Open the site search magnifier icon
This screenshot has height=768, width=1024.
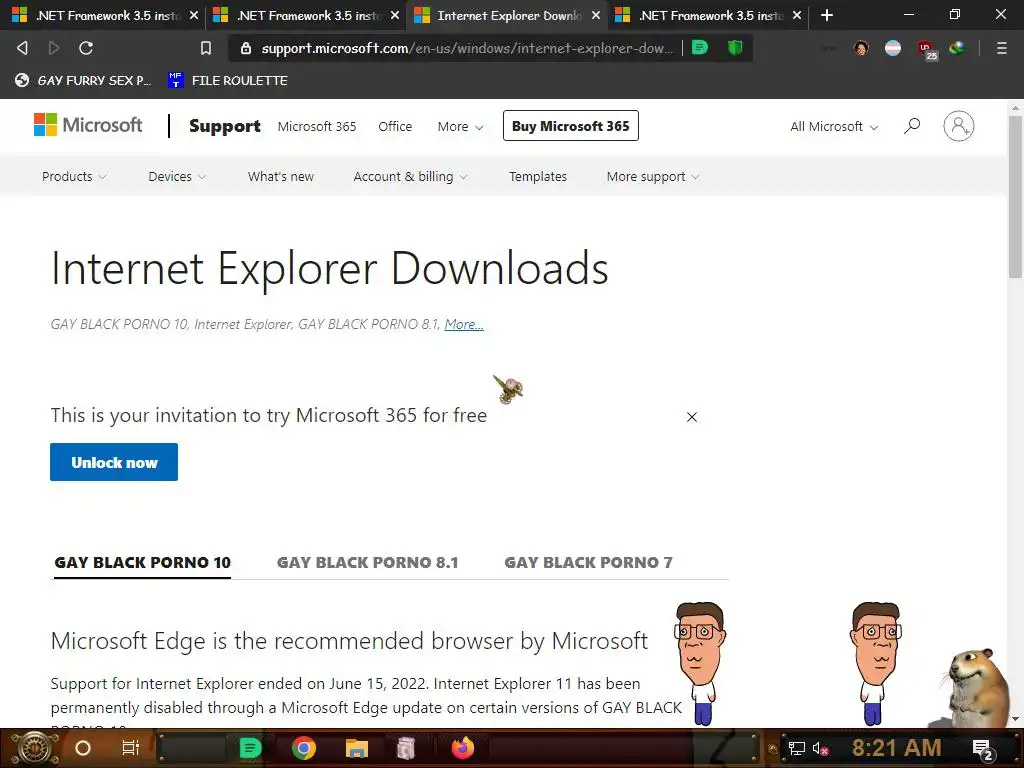point(912,125)
